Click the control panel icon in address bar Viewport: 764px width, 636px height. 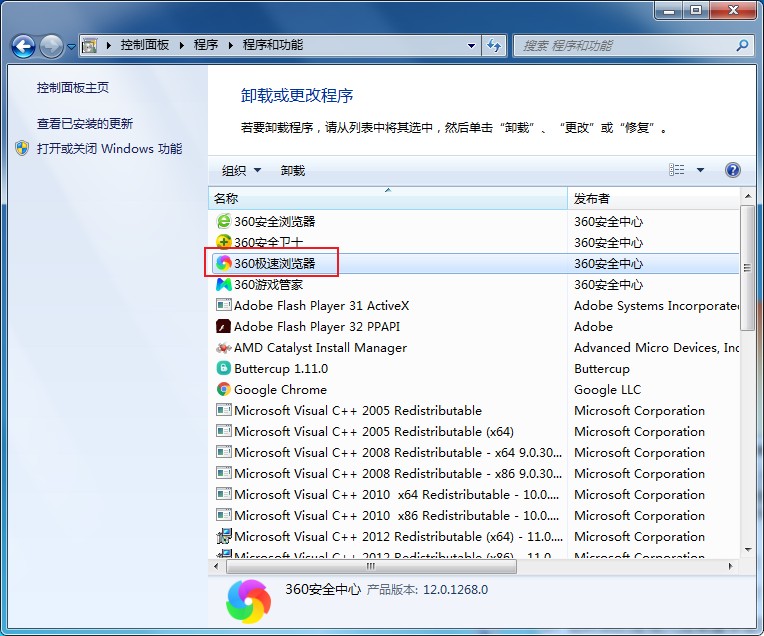[x=89, y=46]
